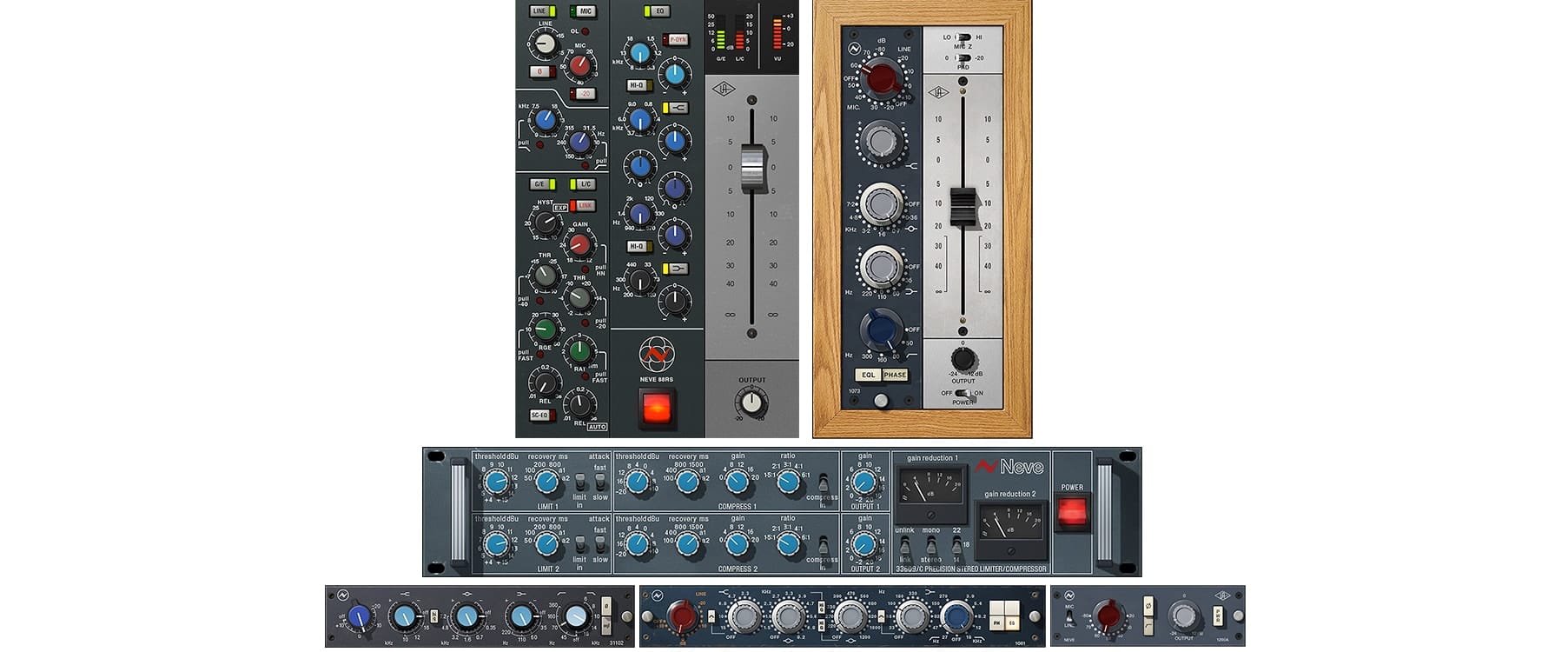Toggle the G/E gate/expander button

542,184
